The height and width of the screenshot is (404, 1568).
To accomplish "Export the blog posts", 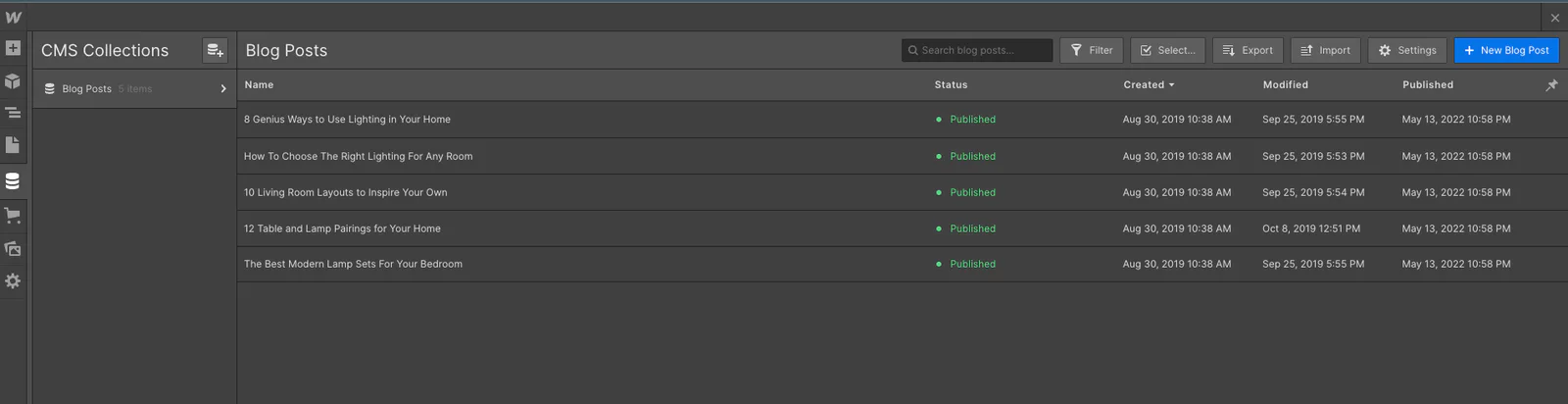I will [1248, 50].
